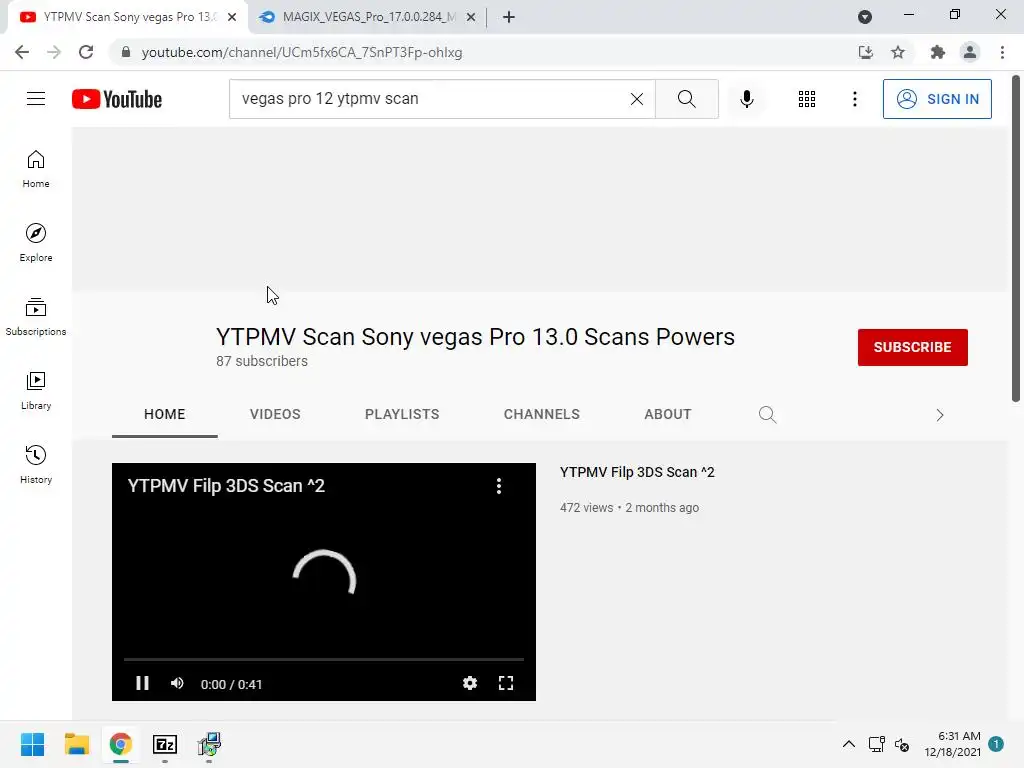Pause the channel trailer video
This screenshot has width=1024, height=768.
click(142, 683)
